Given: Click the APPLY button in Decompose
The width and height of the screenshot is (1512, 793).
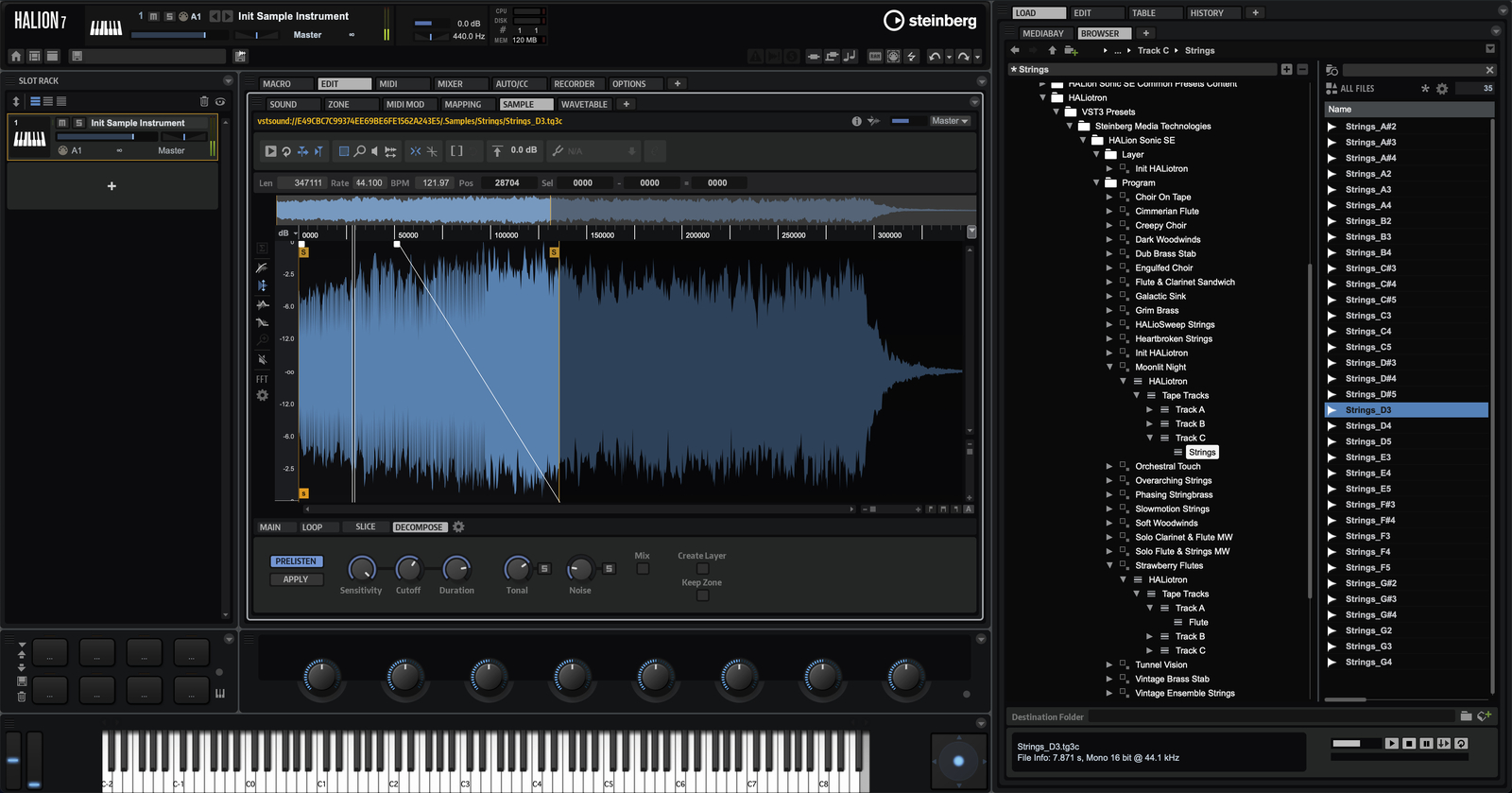Looking at the screenshot, I should pyautogui.click(x=296, y=579).
